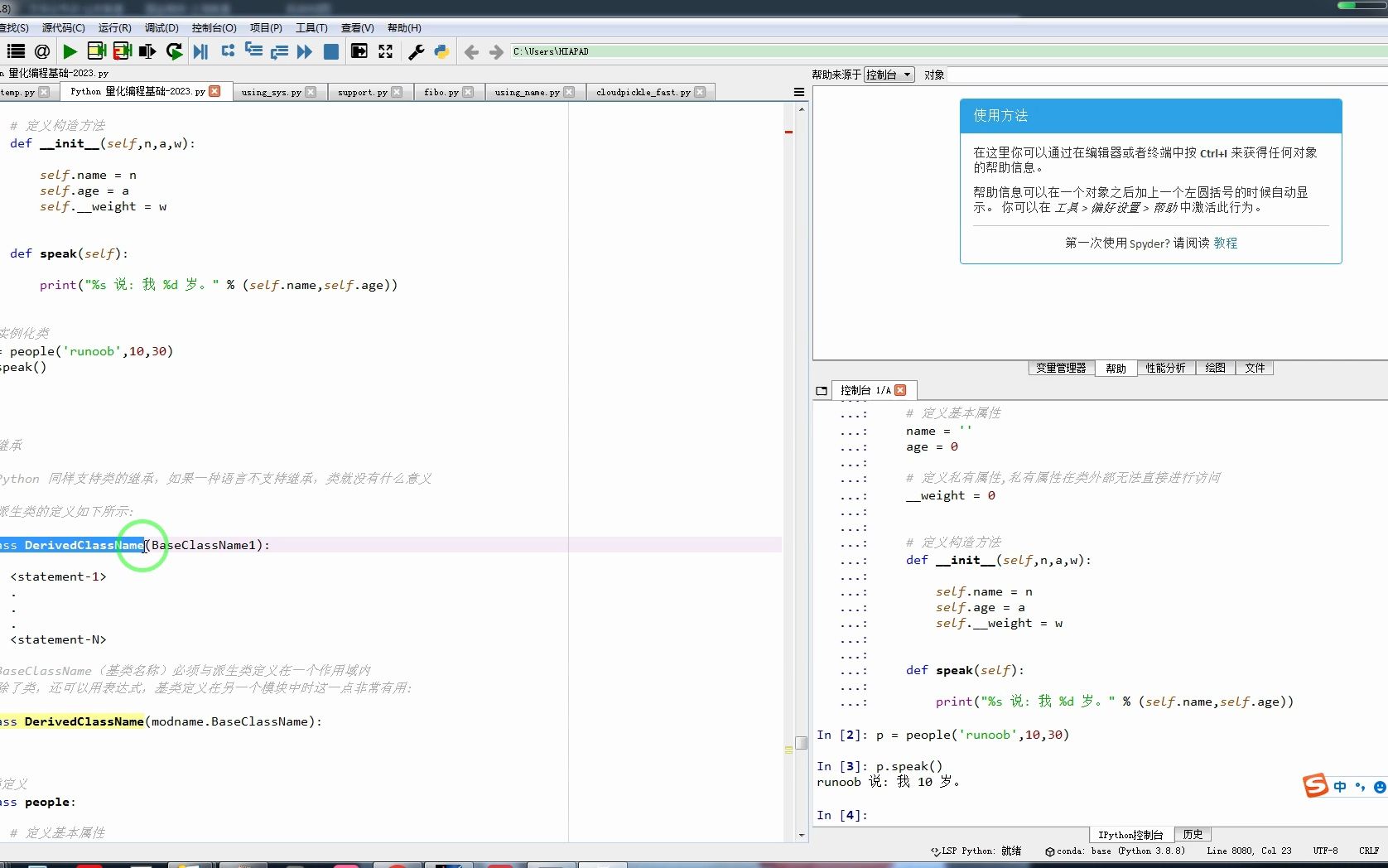
Task: Close the using_name.py tab
Action: [569, 92]
